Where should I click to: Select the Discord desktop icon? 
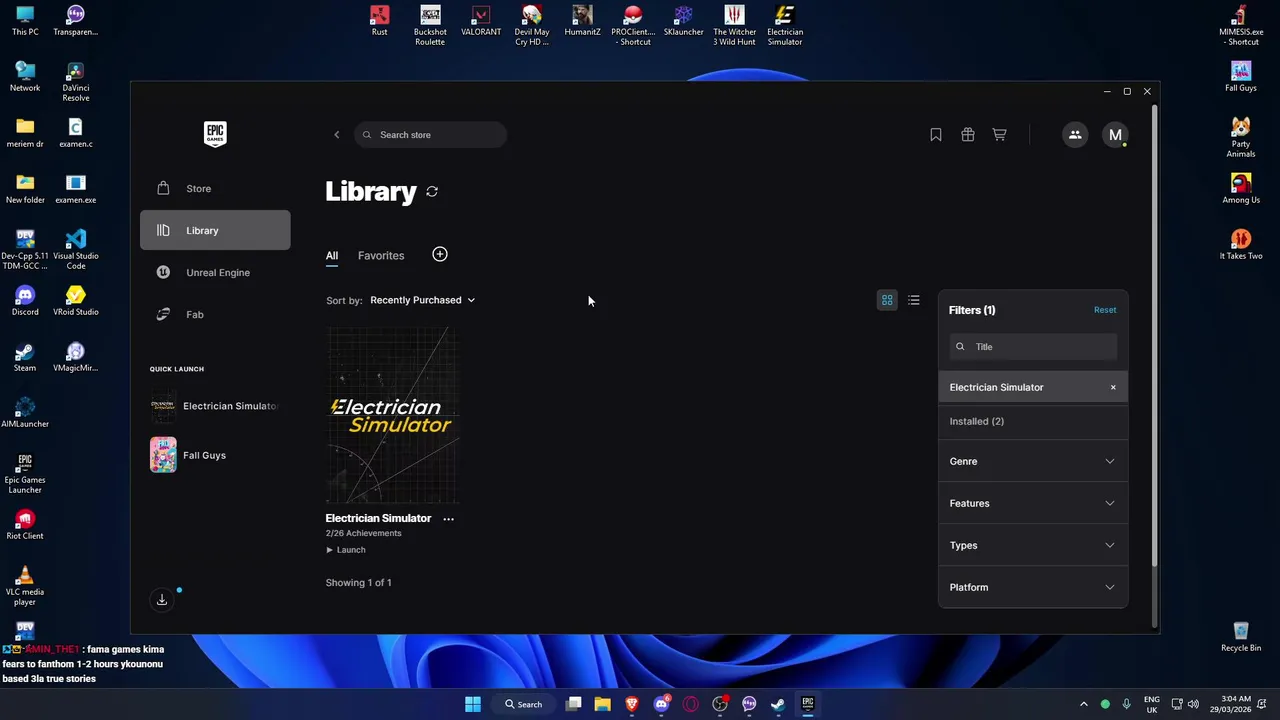[25, 301]
